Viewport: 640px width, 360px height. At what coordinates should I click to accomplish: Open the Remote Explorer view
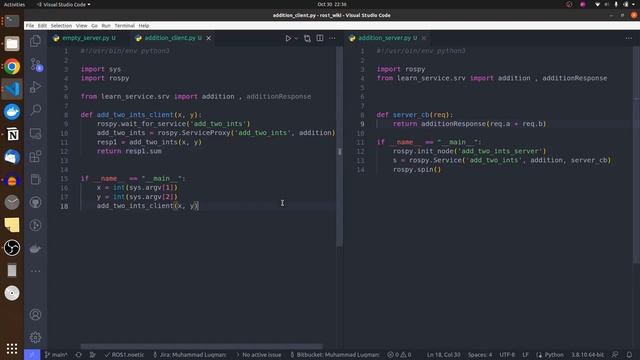coord(36,133)
